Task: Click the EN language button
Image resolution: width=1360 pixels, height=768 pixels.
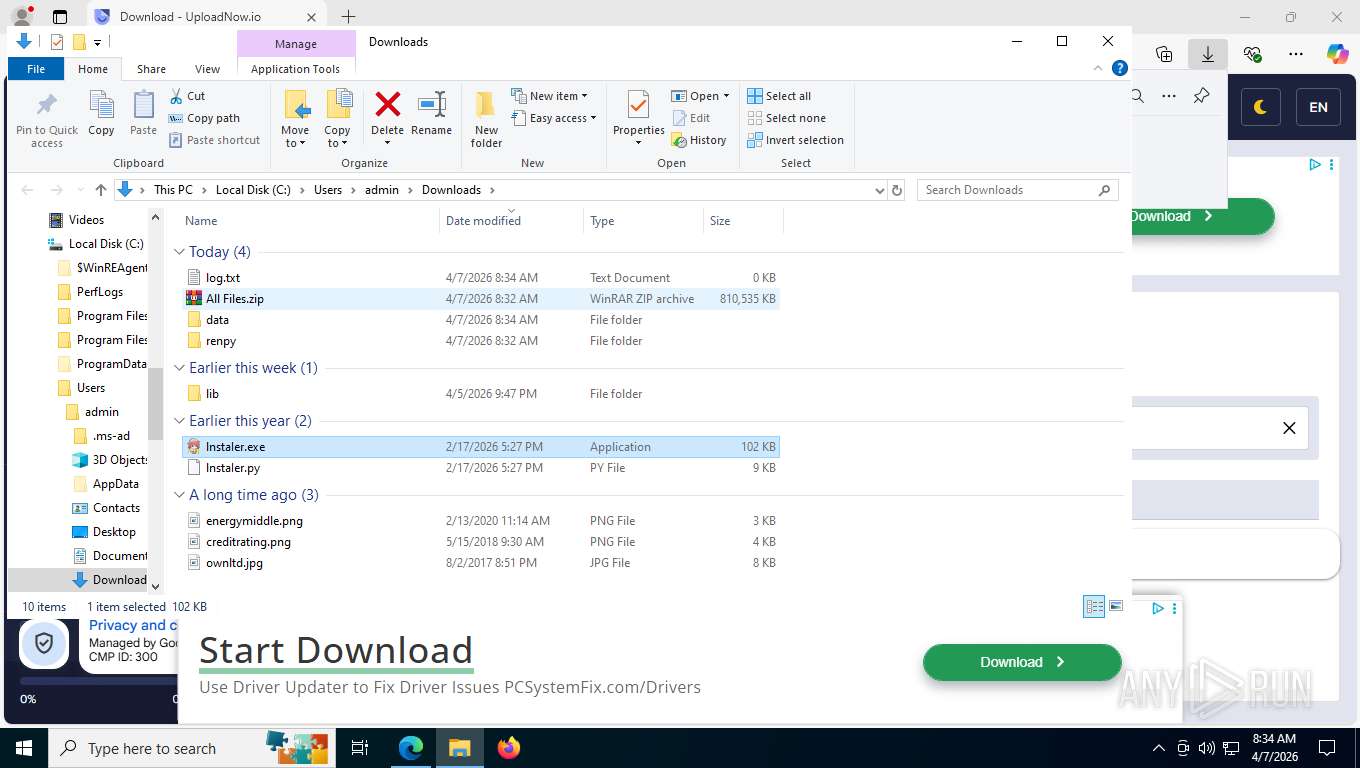Action: pos(1318,107)
